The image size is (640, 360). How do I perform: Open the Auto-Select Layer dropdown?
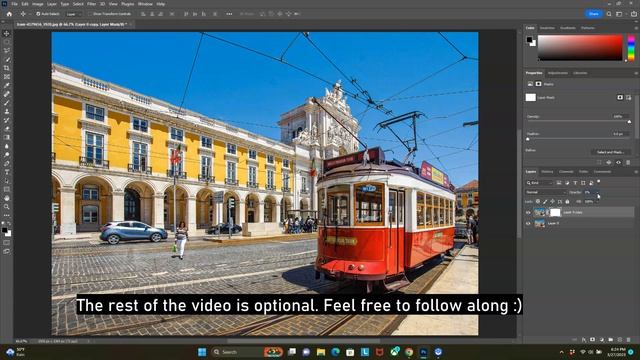(73, 14)
